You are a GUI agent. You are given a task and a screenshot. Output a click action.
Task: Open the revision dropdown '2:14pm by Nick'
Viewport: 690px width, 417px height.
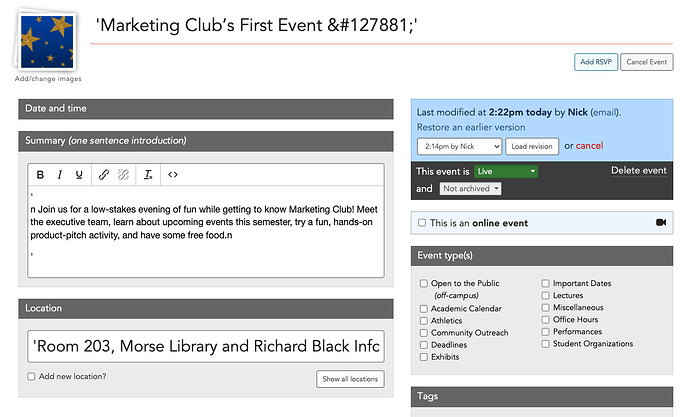pos(459,146)
